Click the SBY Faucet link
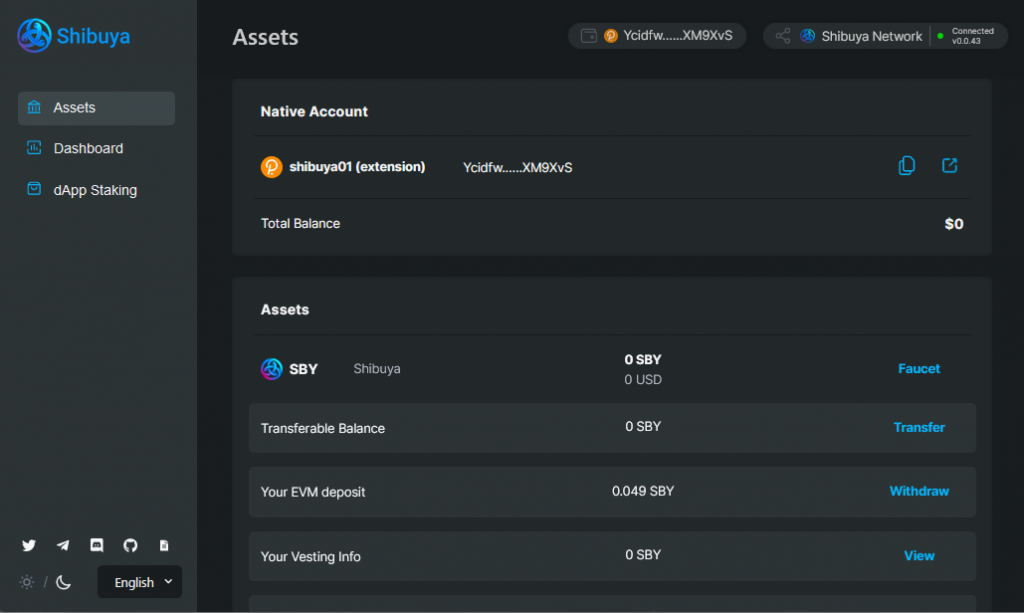 point(918,369)
